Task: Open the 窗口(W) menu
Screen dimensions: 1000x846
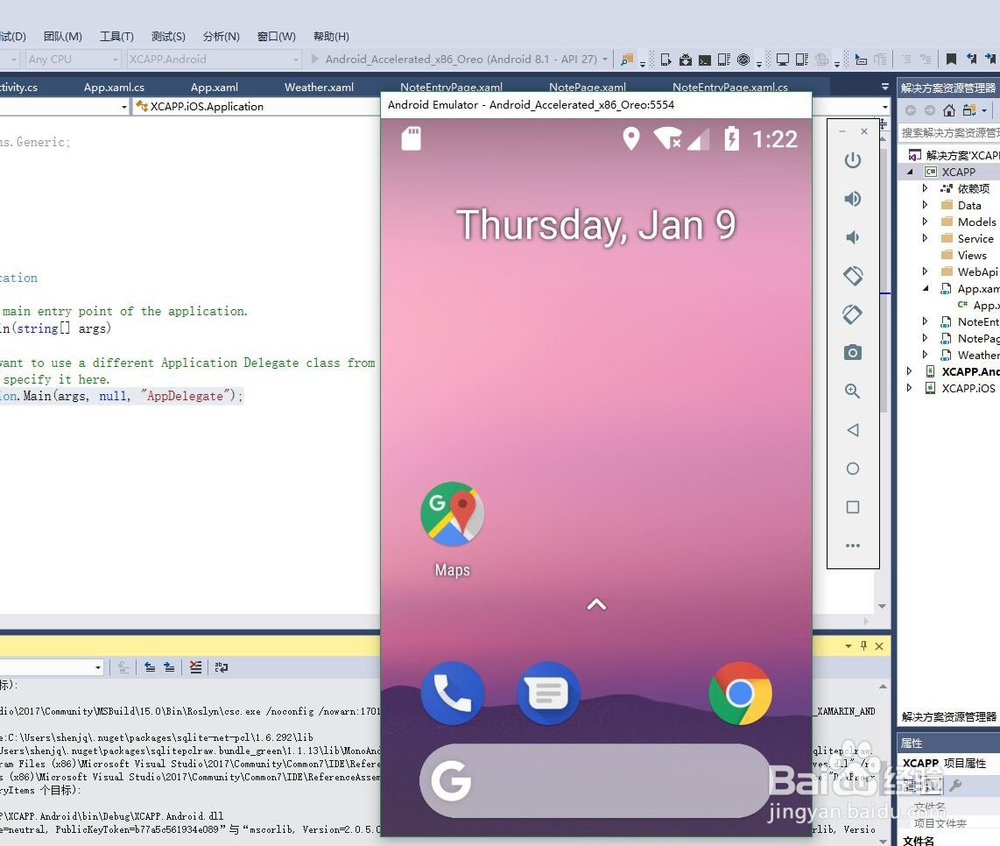Action: pos(276,36)
